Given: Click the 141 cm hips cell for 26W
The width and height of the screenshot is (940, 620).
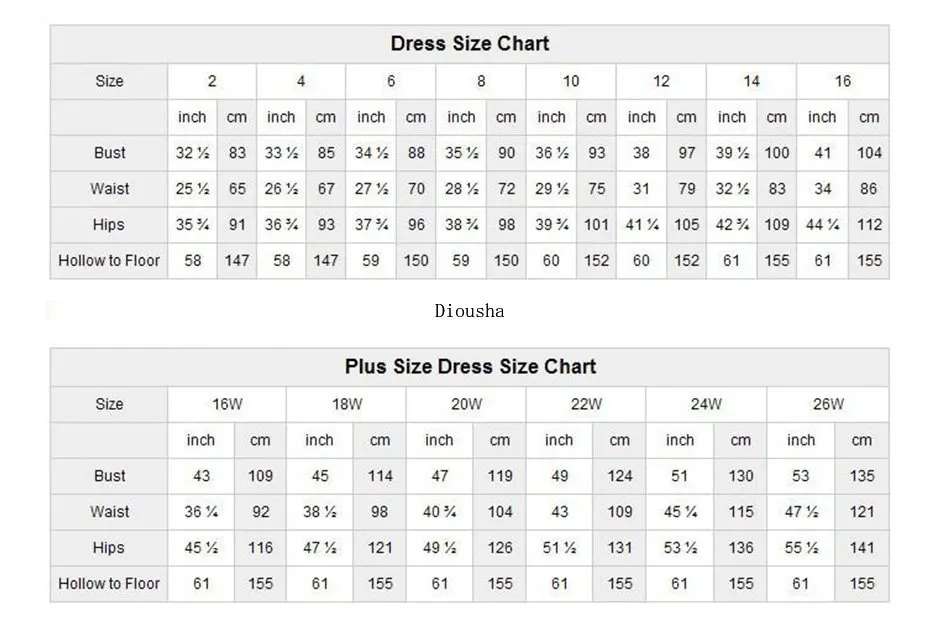Looking at the screenshot, I should tap(861, 548).
